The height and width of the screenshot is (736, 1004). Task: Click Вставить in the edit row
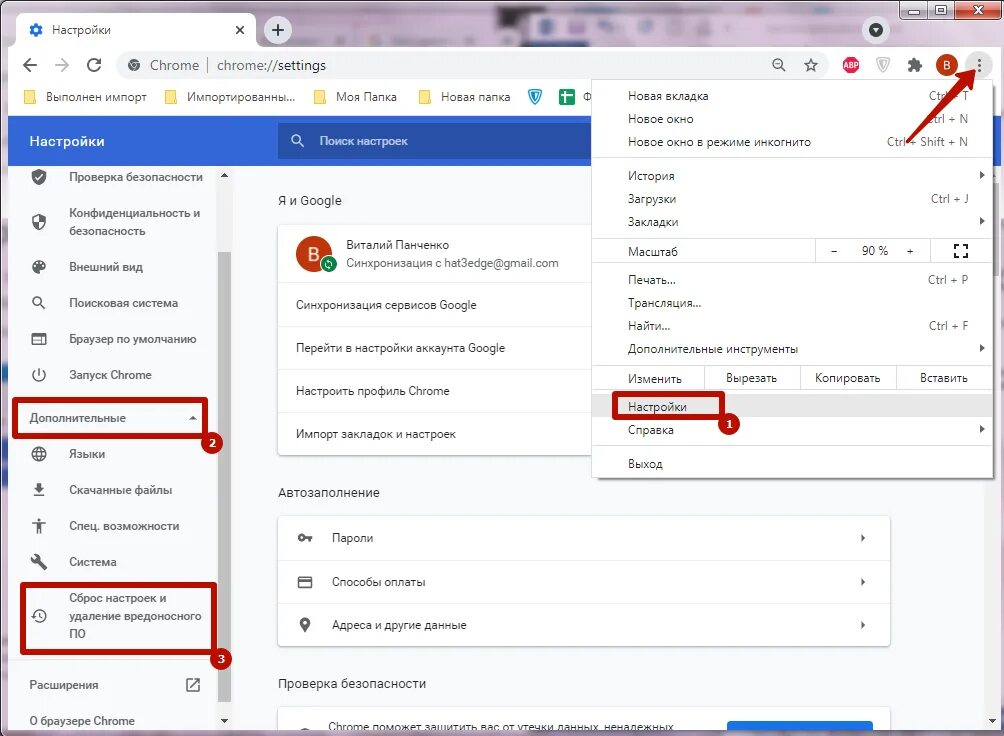click(944, 378)
